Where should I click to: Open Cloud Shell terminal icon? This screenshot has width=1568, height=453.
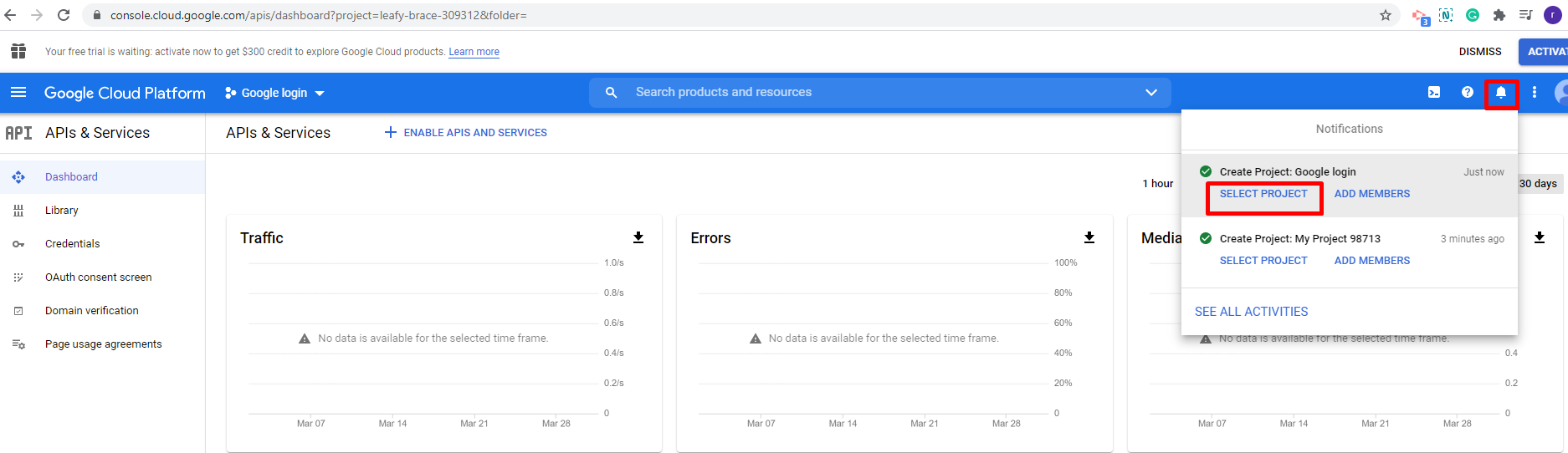(1434, 93)
